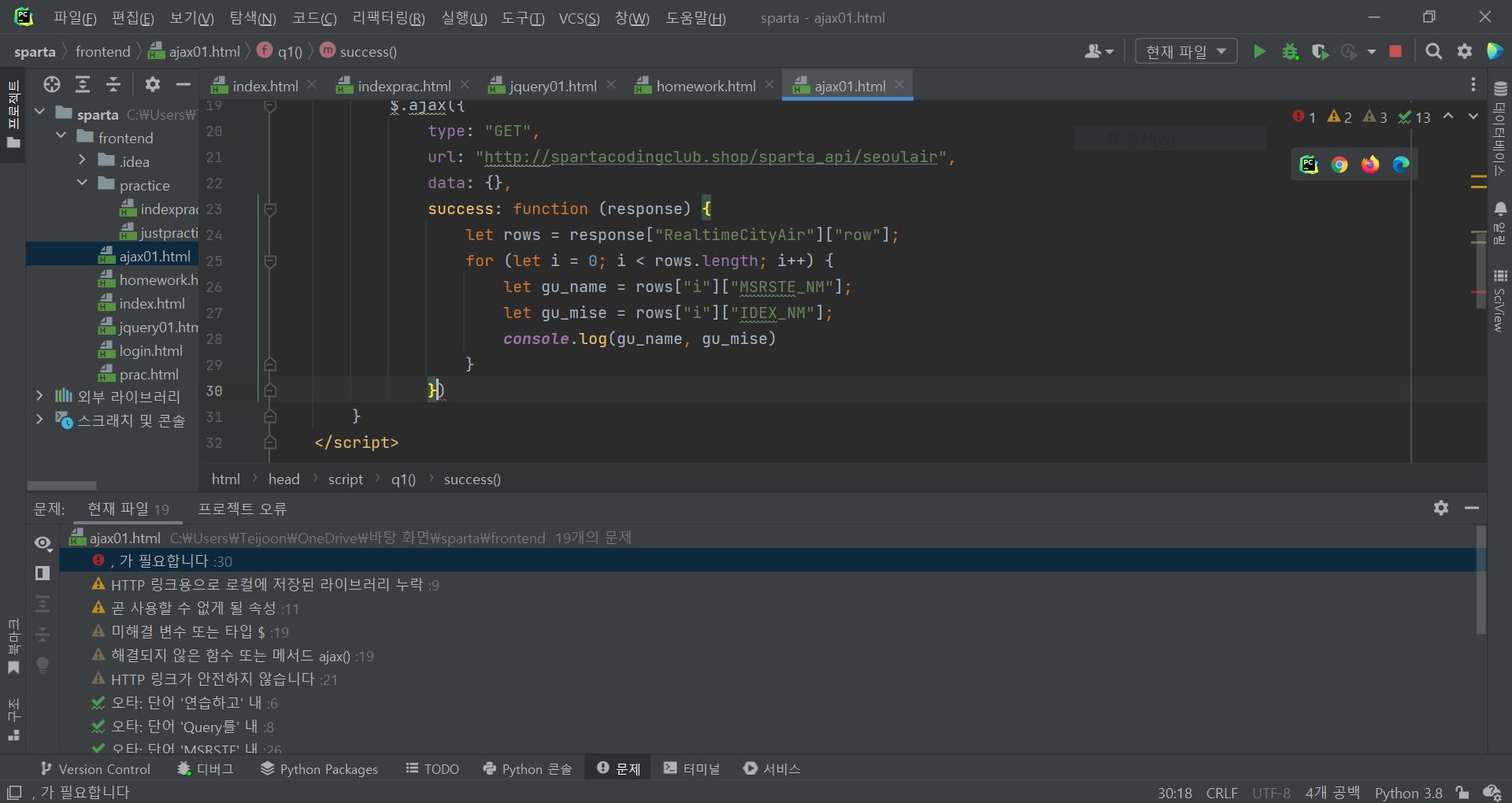Open the TODO tool window
Screen dimensions: 1512x803
[432, 769]
